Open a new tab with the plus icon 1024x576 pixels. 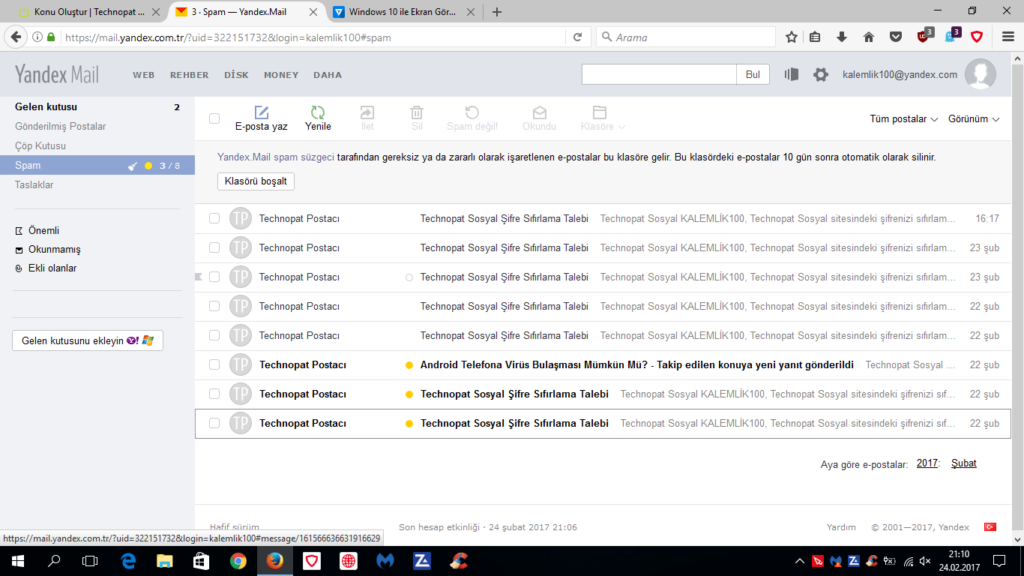tap(497, 12)
